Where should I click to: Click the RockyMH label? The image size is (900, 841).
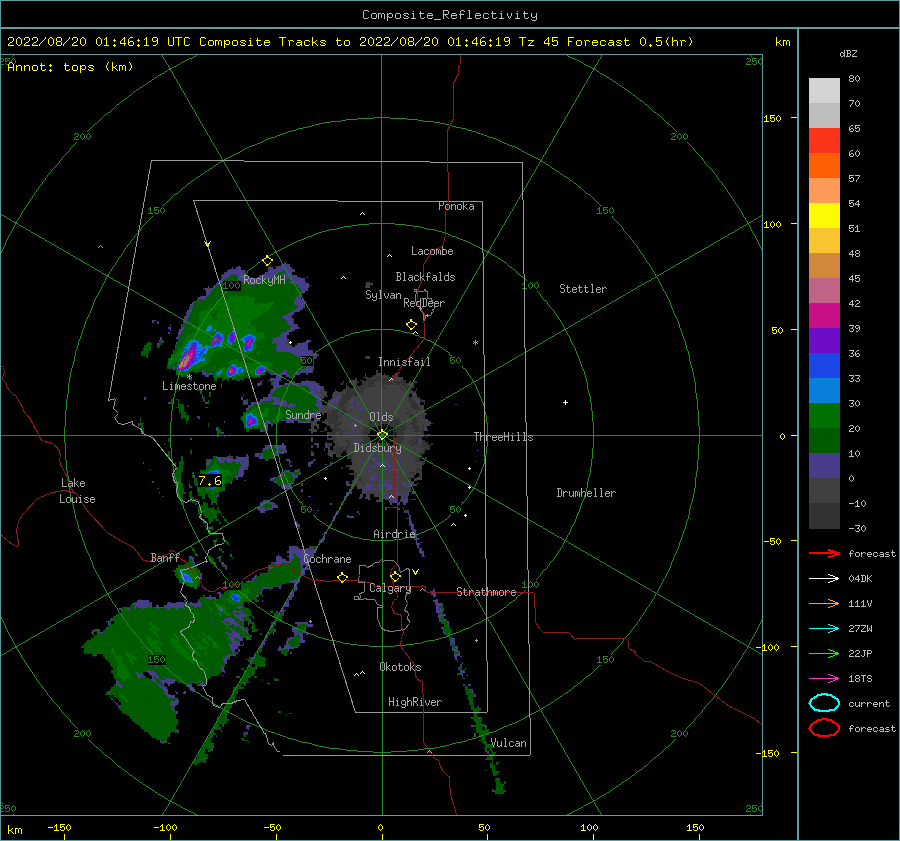click(264, 280)
